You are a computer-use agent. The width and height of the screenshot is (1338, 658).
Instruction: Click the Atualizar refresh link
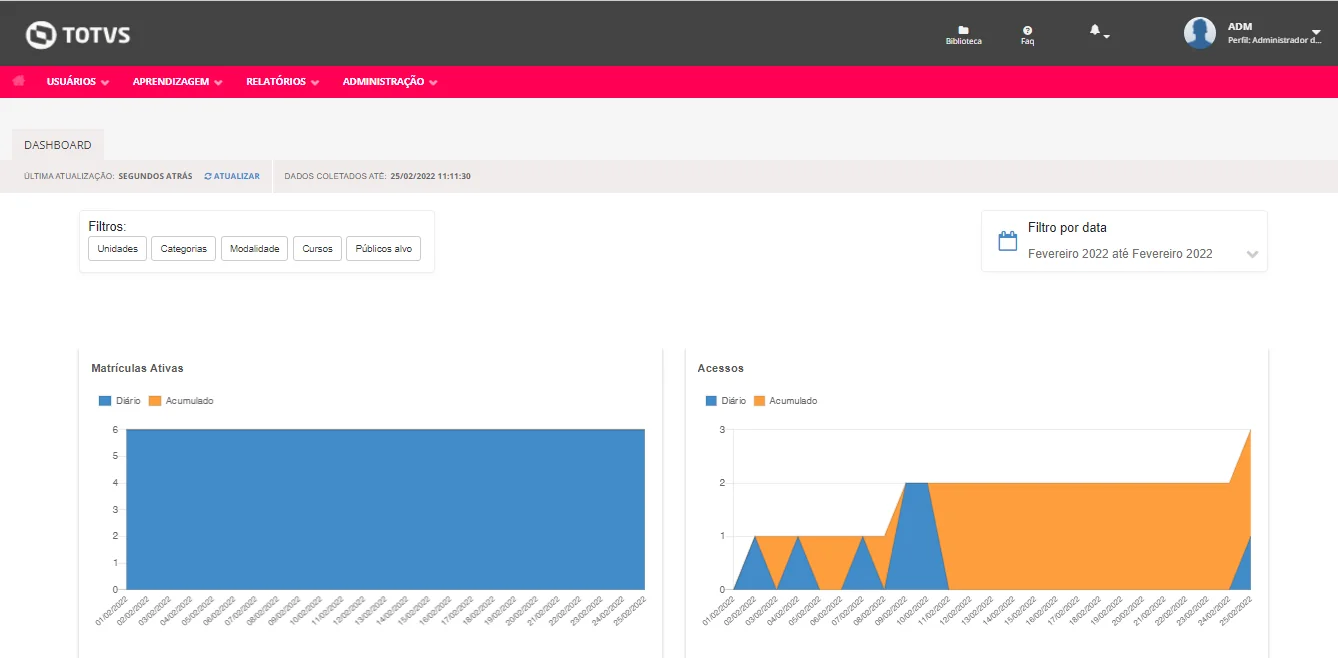click(232, 176)
